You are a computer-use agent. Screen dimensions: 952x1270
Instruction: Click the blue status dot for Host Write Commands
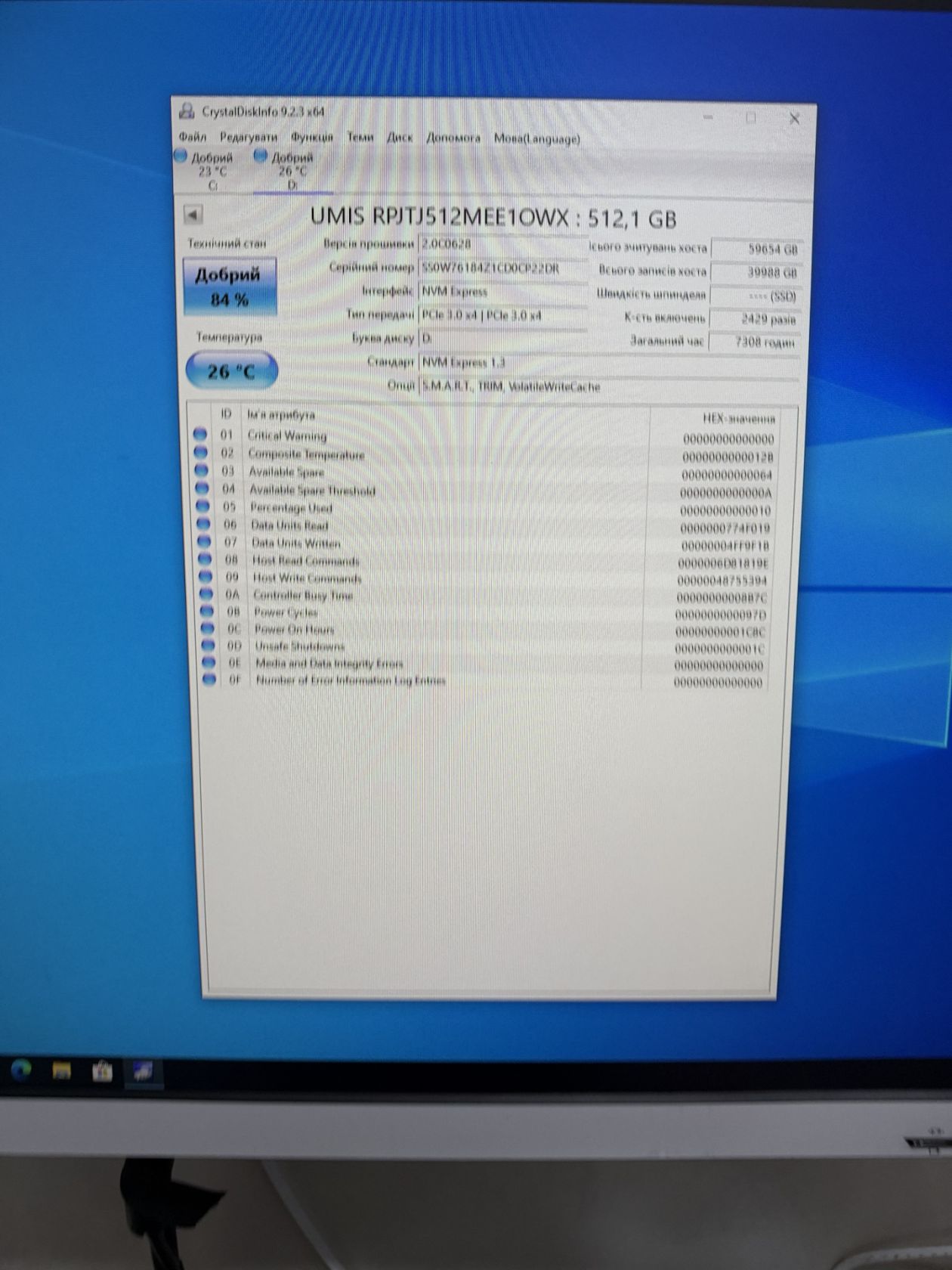(x=205, y=576)
